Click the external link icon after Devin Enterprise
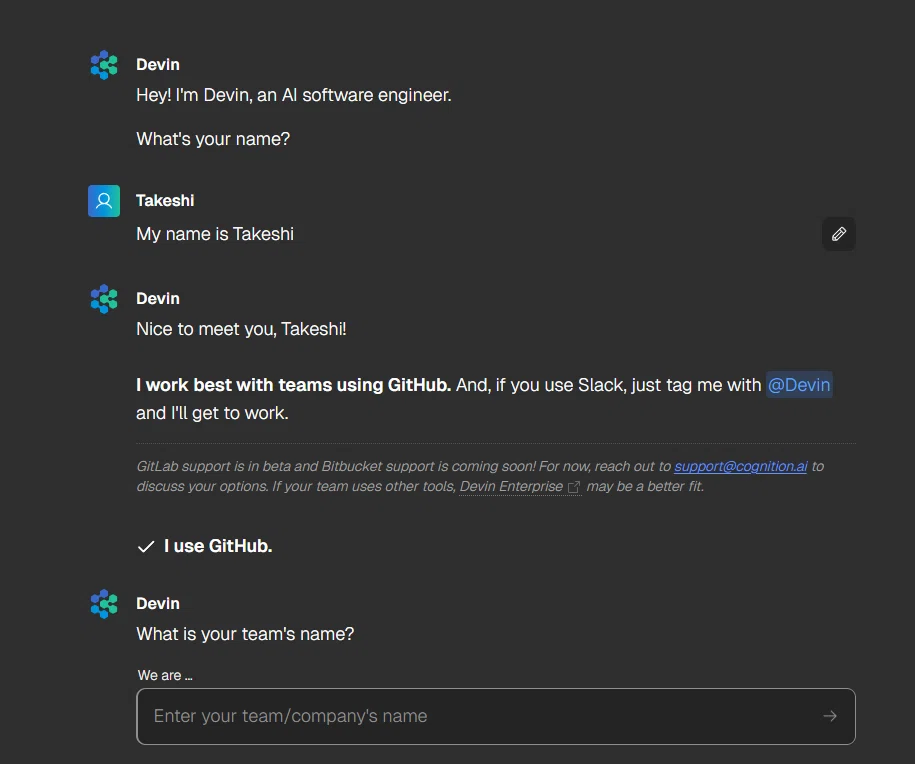 coord(574,487)
